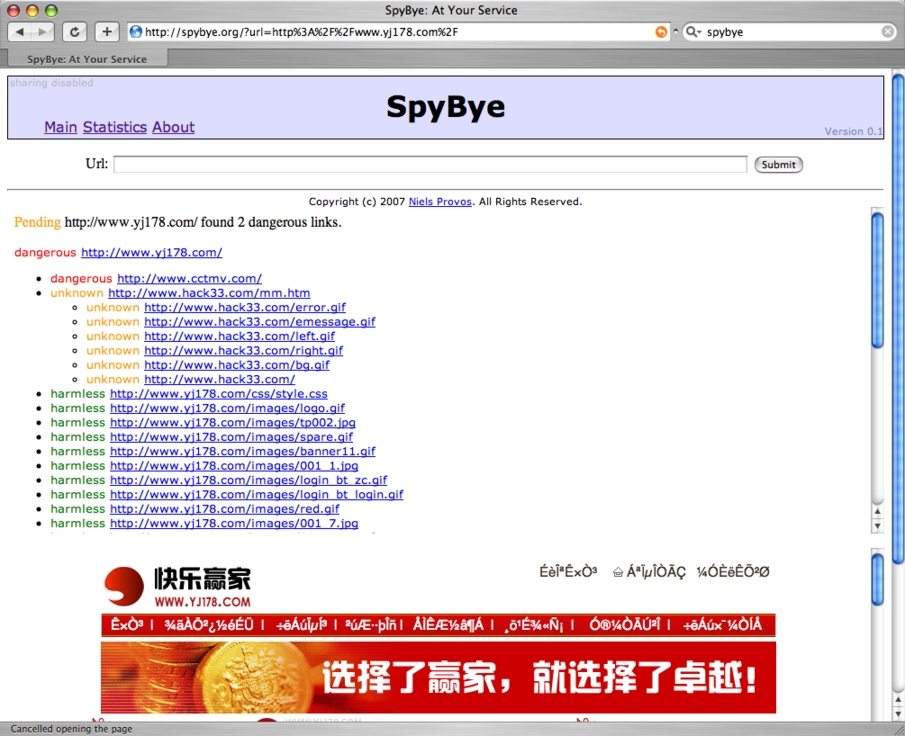This screenshot has height=736, width=905.
Task: Open the yj178.com/images/spare.gif link
Action: click(231, 437)
